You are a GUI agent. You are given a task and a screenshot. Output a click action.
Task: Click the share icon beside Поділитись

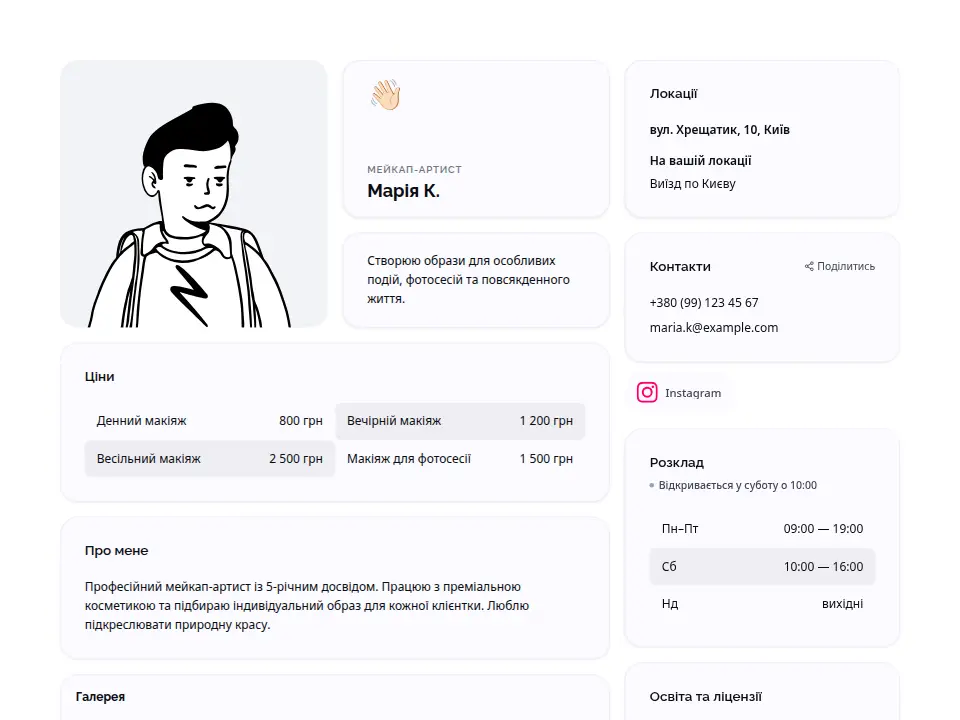click(x=809, y=266)
